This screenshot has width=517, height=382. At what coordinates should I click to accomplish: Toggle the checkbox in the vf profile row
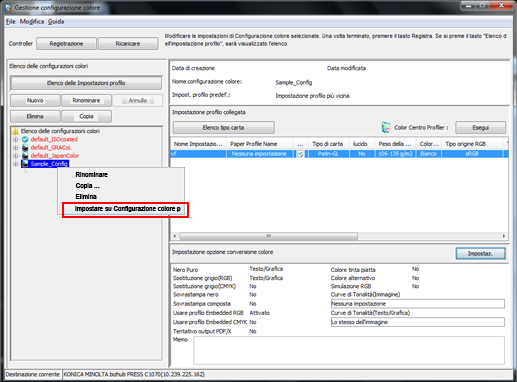pos(300,154)
